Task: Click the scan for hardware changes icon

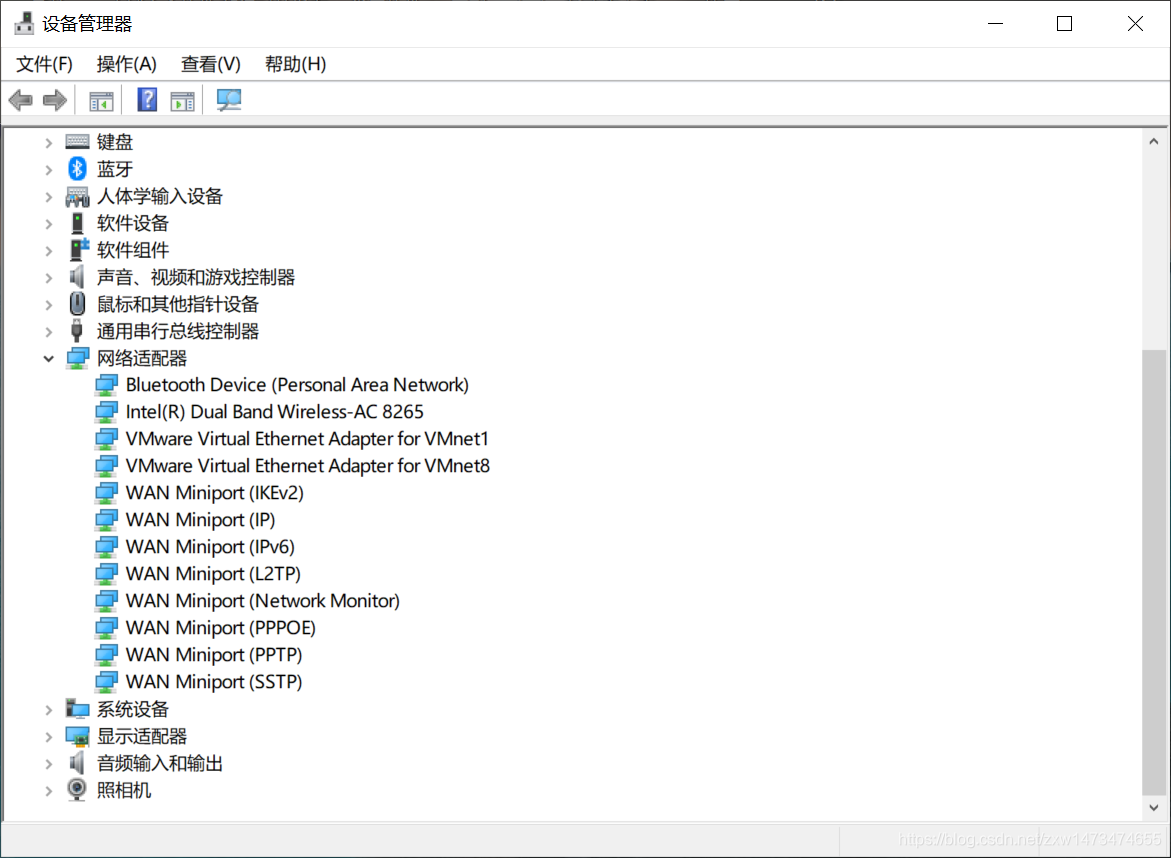Action: coord(229,100)
